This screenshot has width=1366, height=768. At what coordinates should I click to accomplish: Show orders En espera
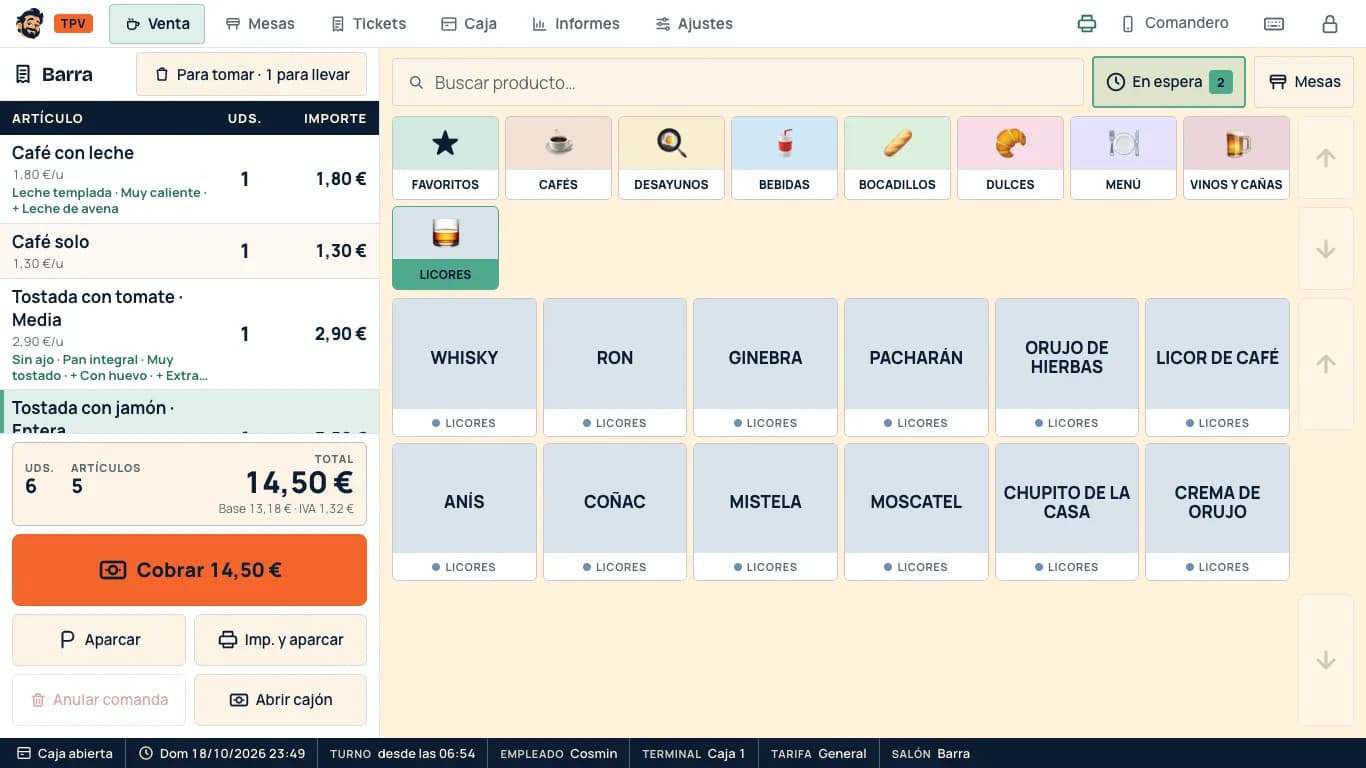point(1169,82)
